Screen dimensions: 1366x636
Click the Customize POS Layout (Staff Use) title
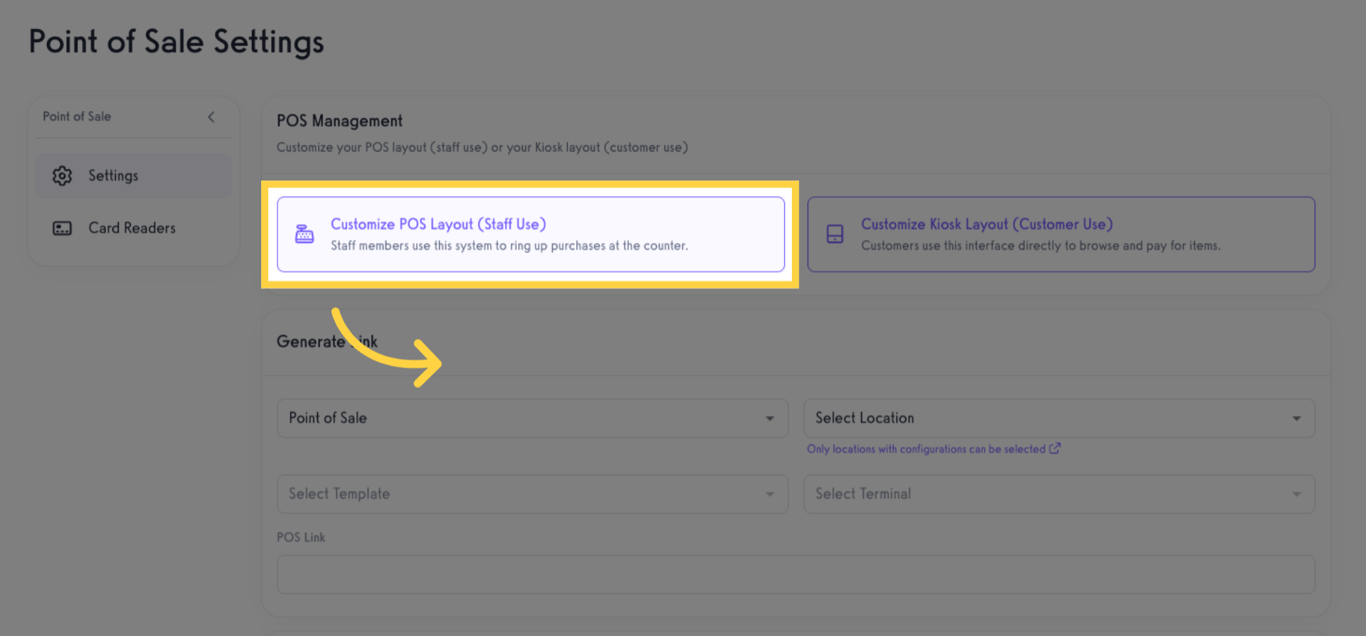pyautogui.click(x=438, y=224)
